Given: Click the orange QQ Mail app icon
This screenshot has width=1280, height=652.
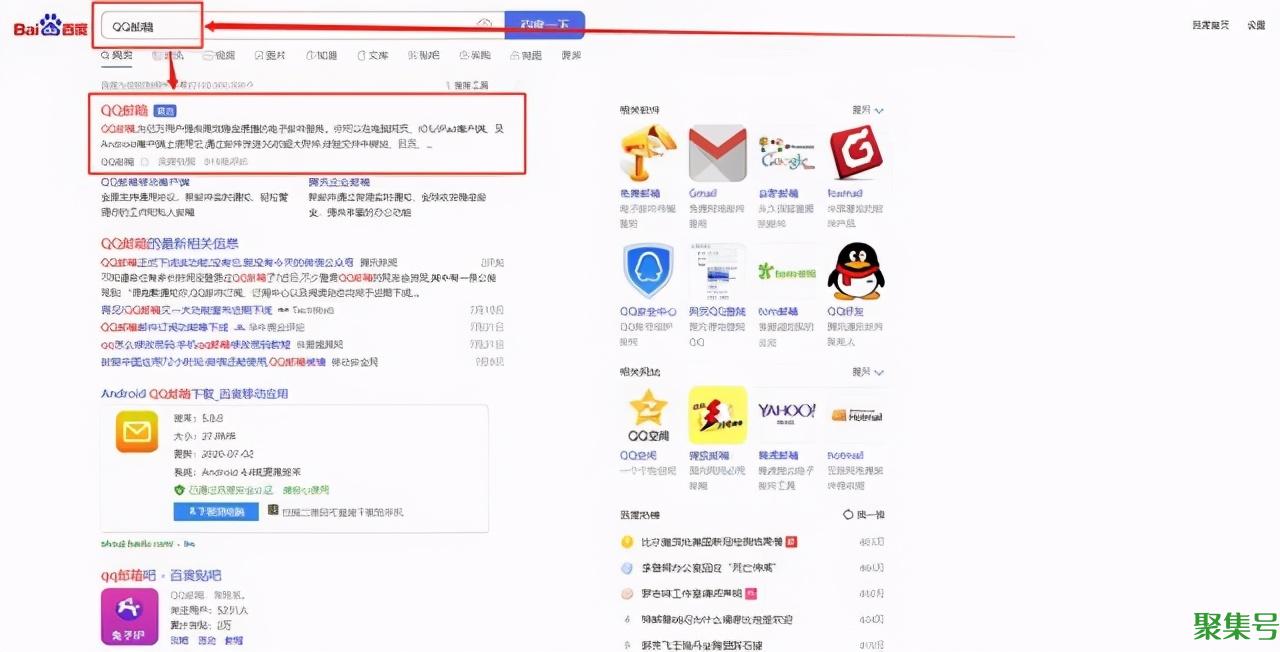Looking at the screenshot, I should click(137, 431).
